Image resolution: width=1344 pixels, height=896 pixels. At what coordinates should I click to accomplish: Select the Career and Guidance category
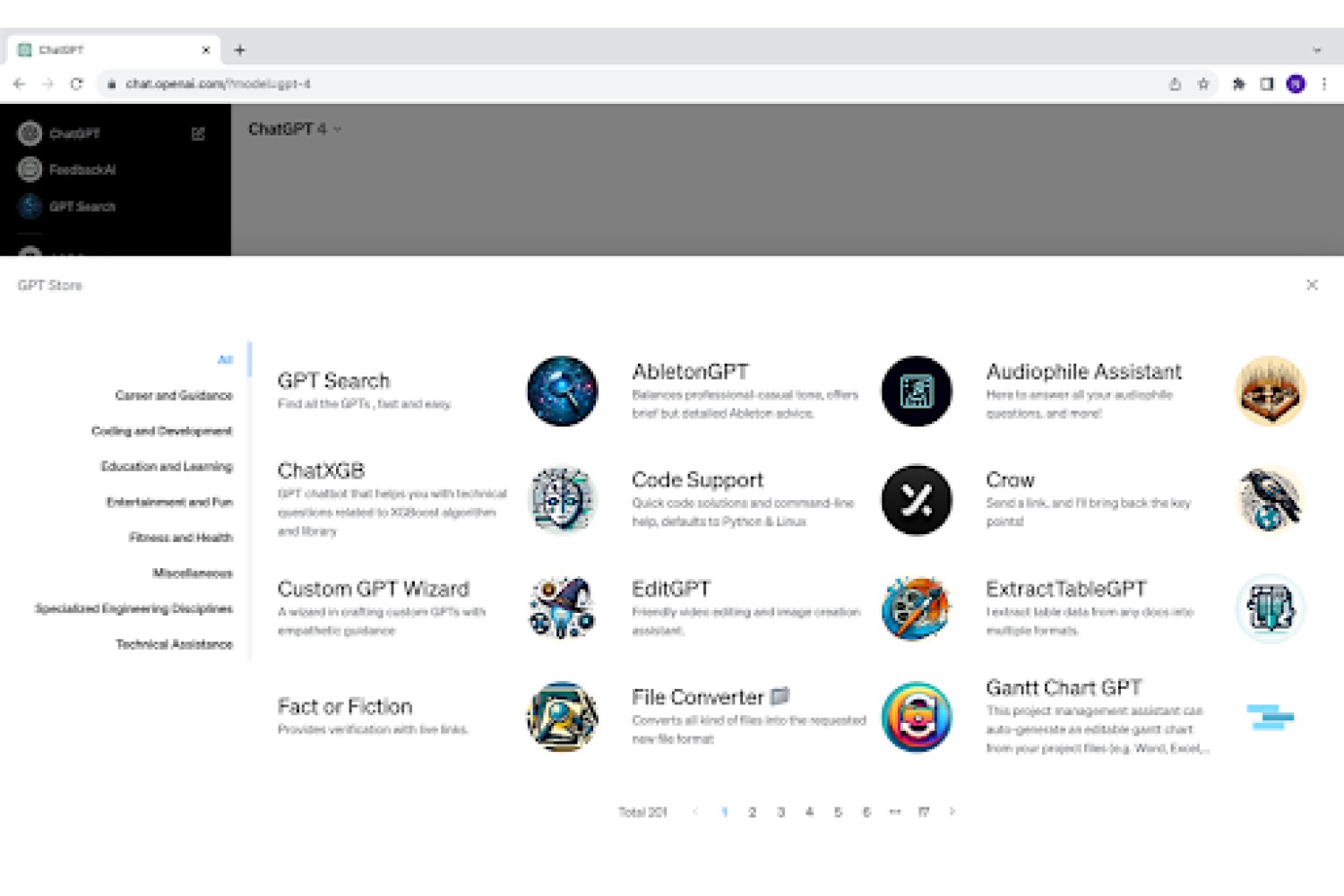pyautogui.click(x=174, y=395)
